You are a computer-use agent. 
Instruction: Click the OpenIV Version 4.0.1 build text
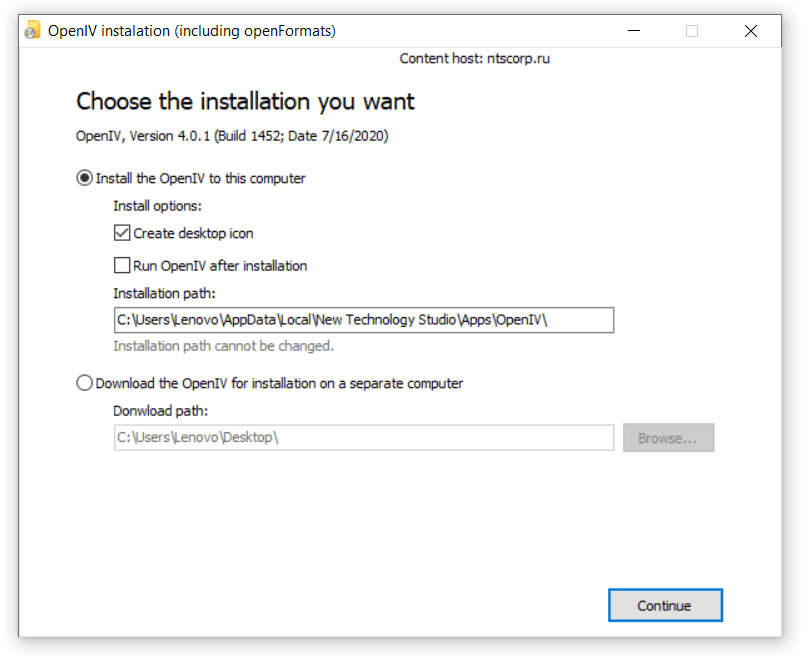232,135
